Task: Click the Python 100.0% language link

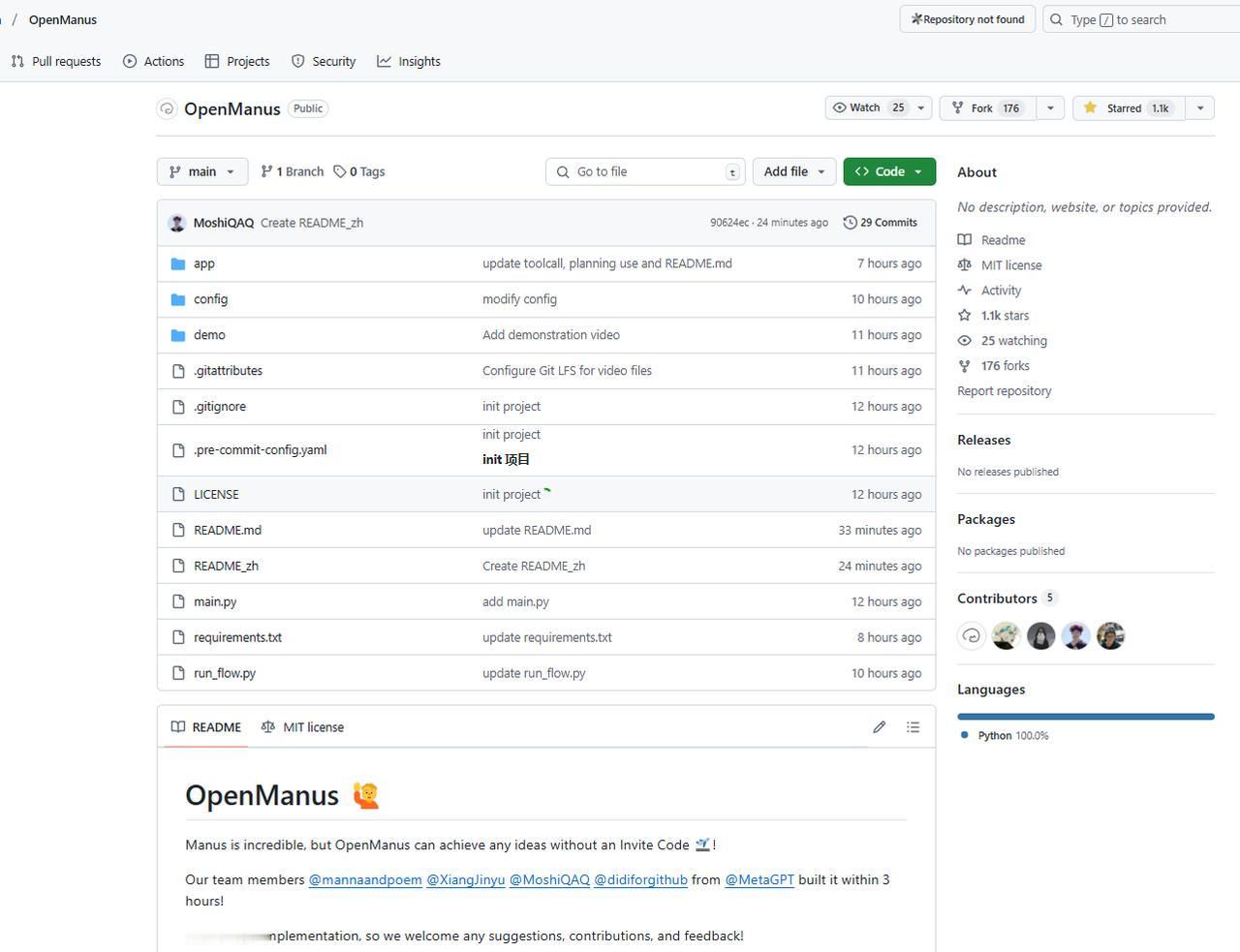Action: [x=1006, y=736]
